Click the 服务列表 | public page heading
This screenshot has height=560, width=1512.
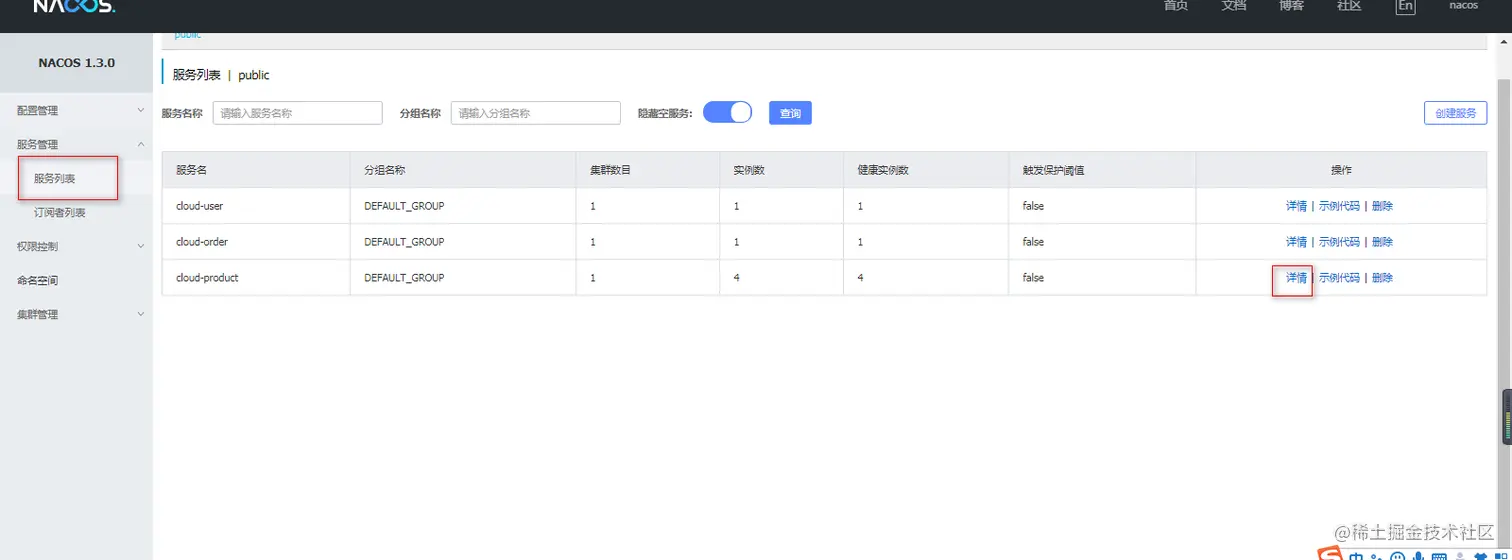coord(221,75)
